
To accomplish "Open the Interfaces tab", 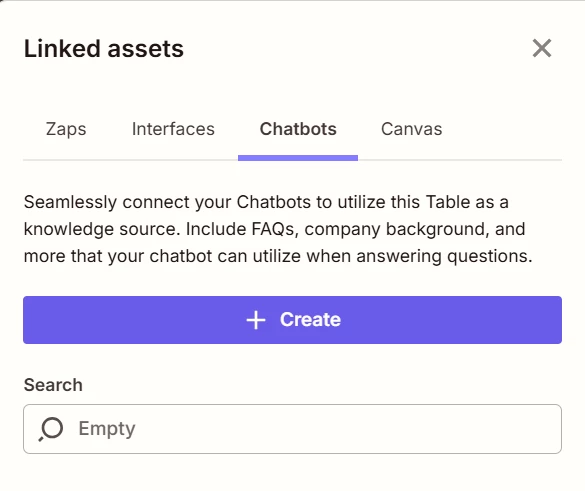I will click(173, 129).
